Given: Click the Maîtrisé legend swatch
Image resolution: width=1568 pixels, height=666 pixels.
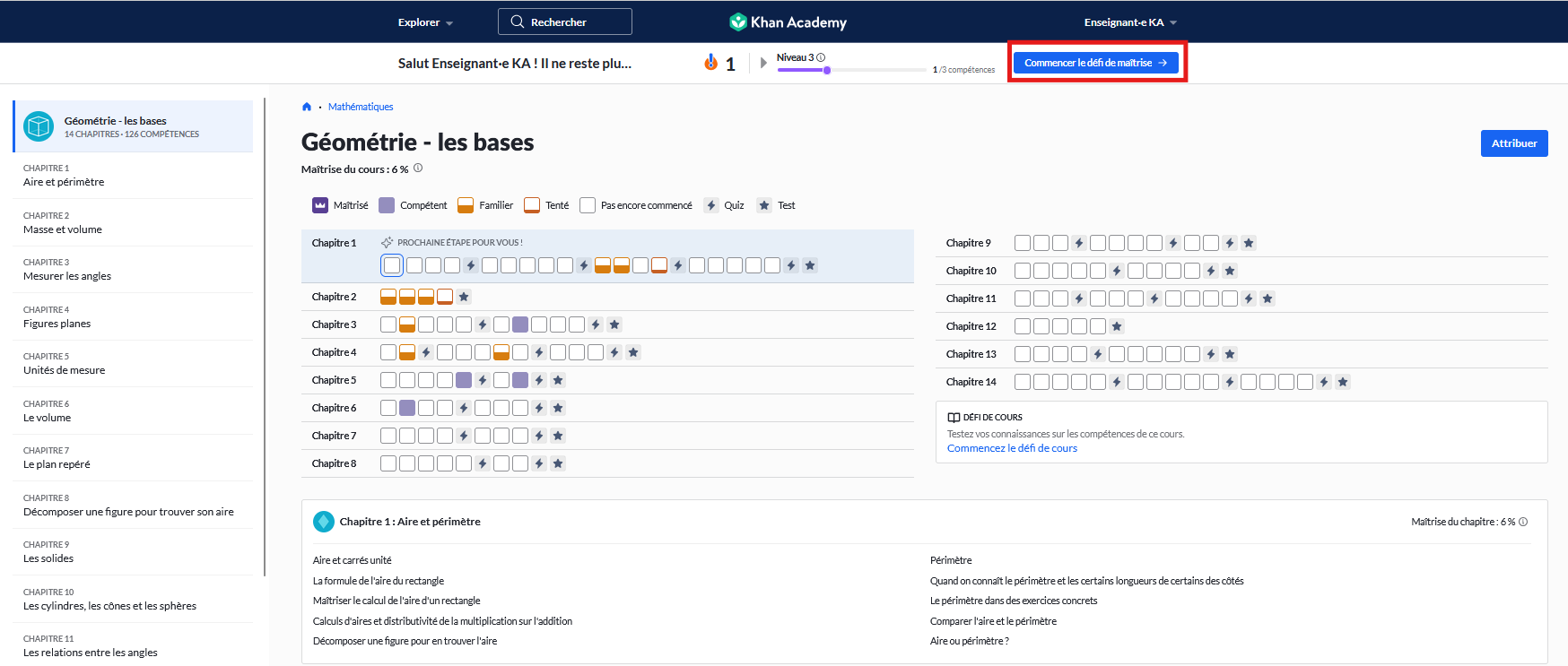Looking at the screenshot, I should coord(320,205).
